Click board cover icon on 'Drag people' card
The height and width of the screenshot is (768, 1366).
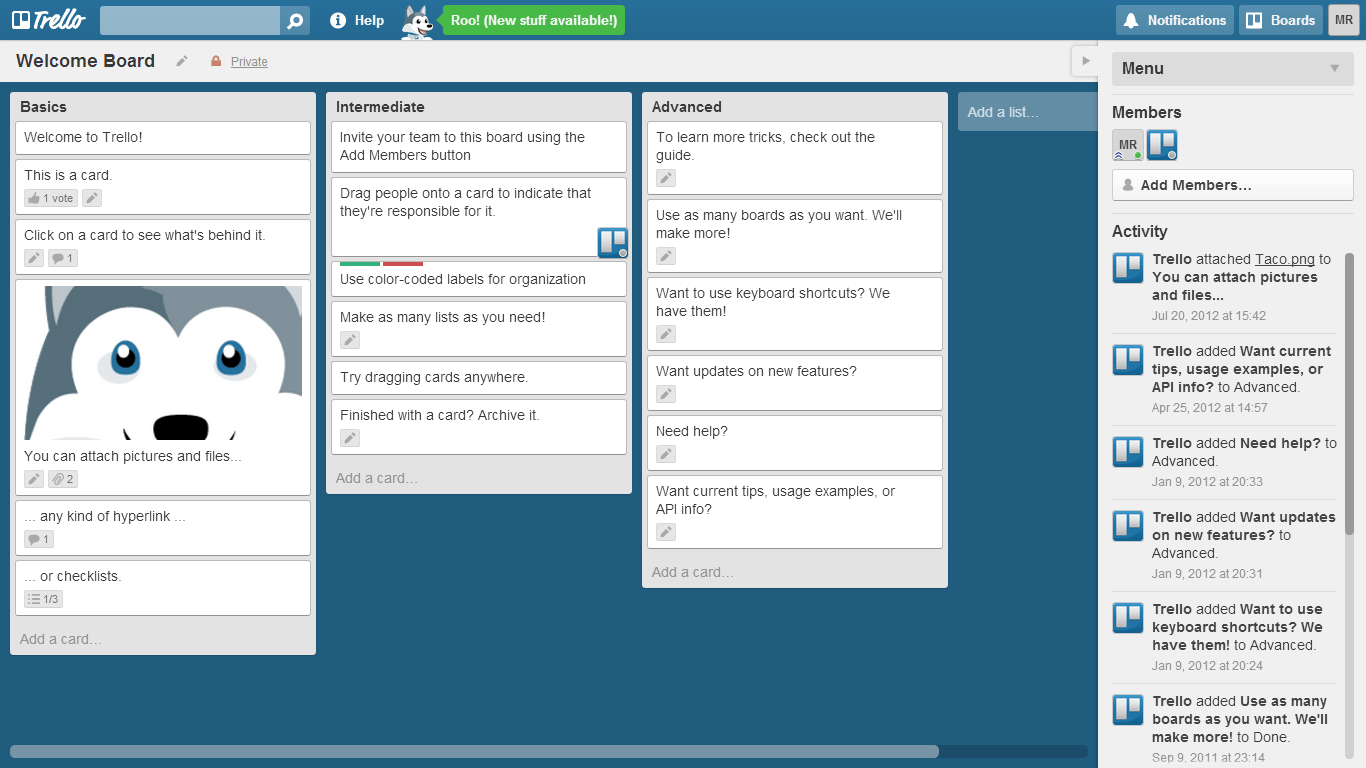[612, 243]
